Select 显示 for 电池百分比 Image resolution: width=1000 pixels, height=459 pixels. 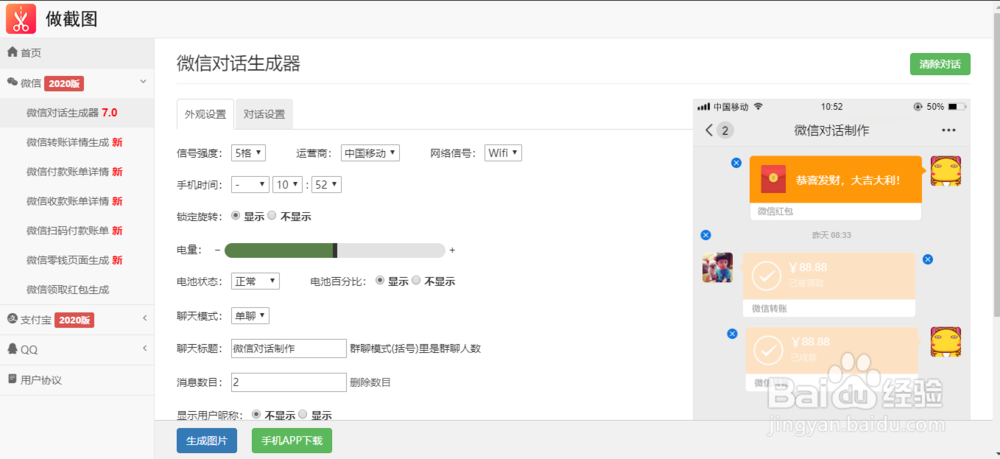[380, 280]
